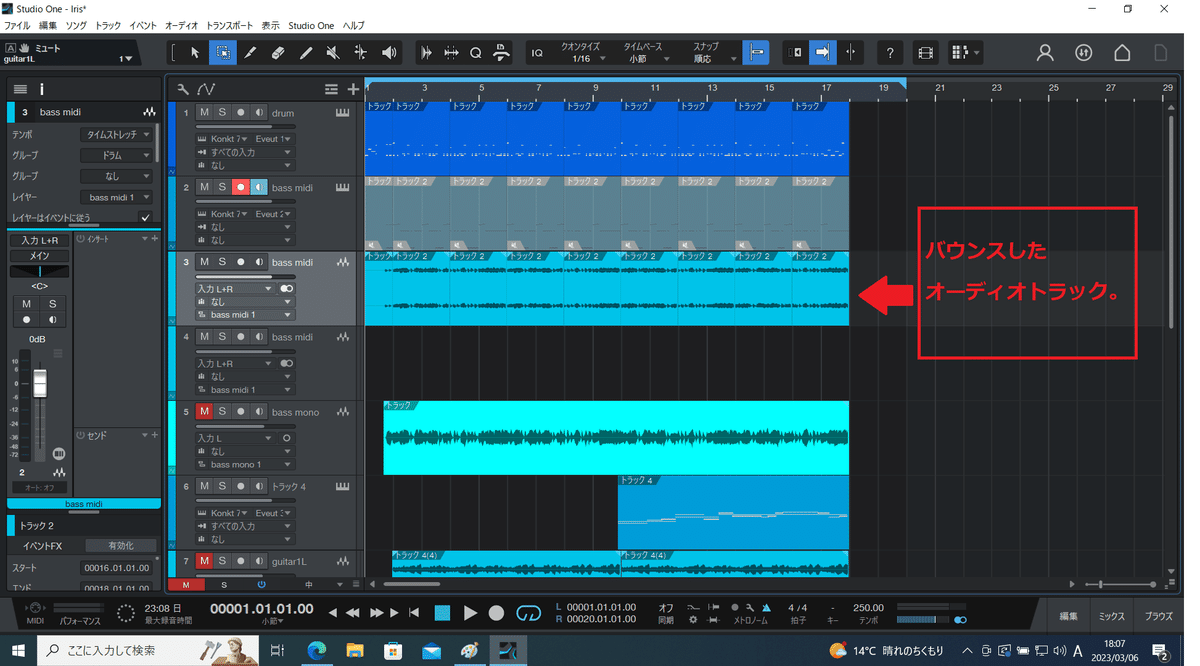Toggle the stereo channel mode on track 3
Image resolution: width=1200 pixels, height=666 pixels.
[x=287, y=288]
